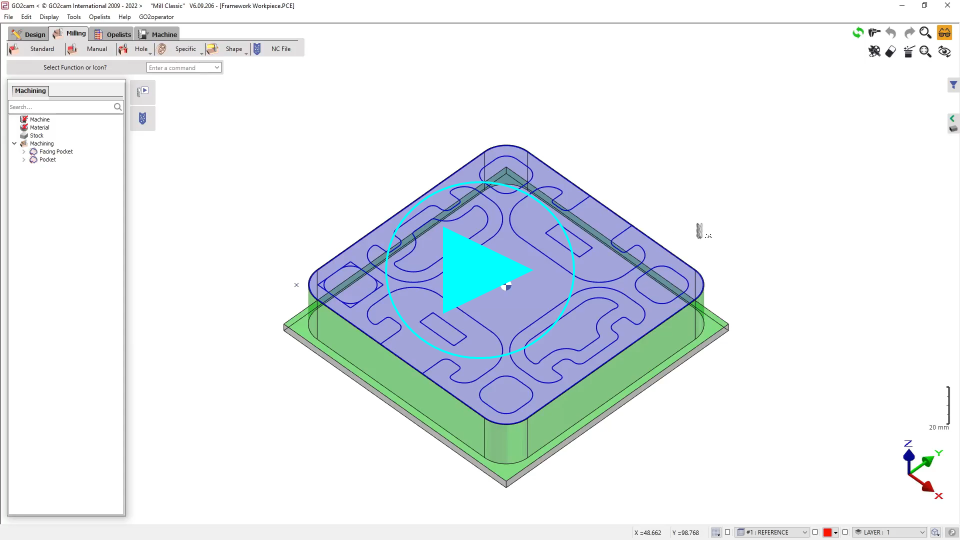This screenshot has width=960, height=540.
Task: Click the Enter a command input field
Action: 183,68
